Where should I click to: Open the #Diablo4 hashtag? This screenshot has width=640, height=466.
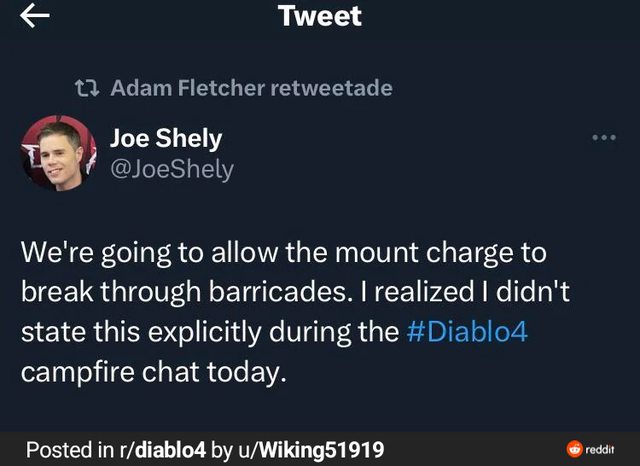tap(467, 331)
